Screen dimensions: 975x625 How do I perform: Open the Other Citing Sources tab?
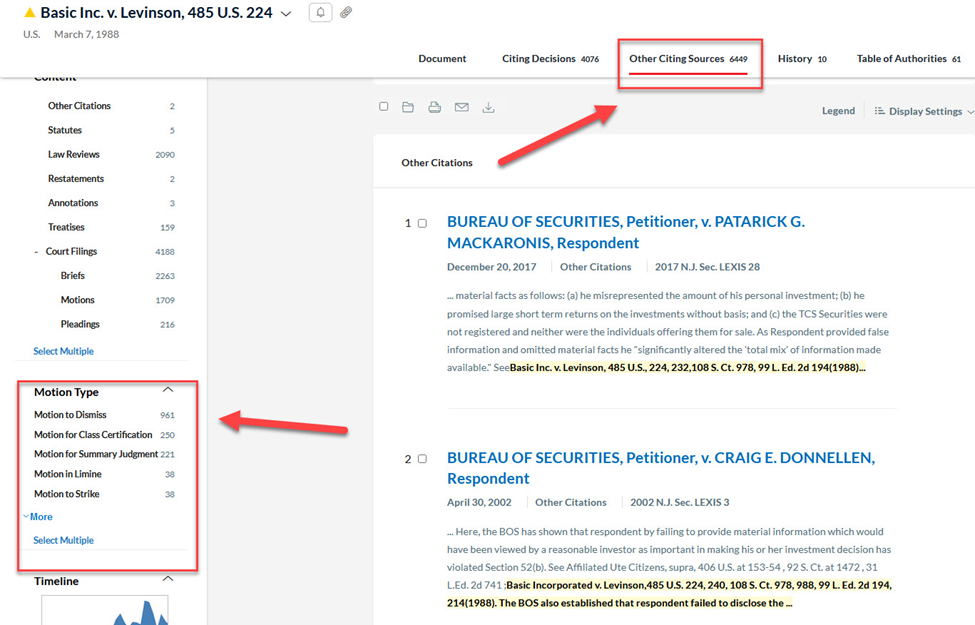tap(688, 58)
